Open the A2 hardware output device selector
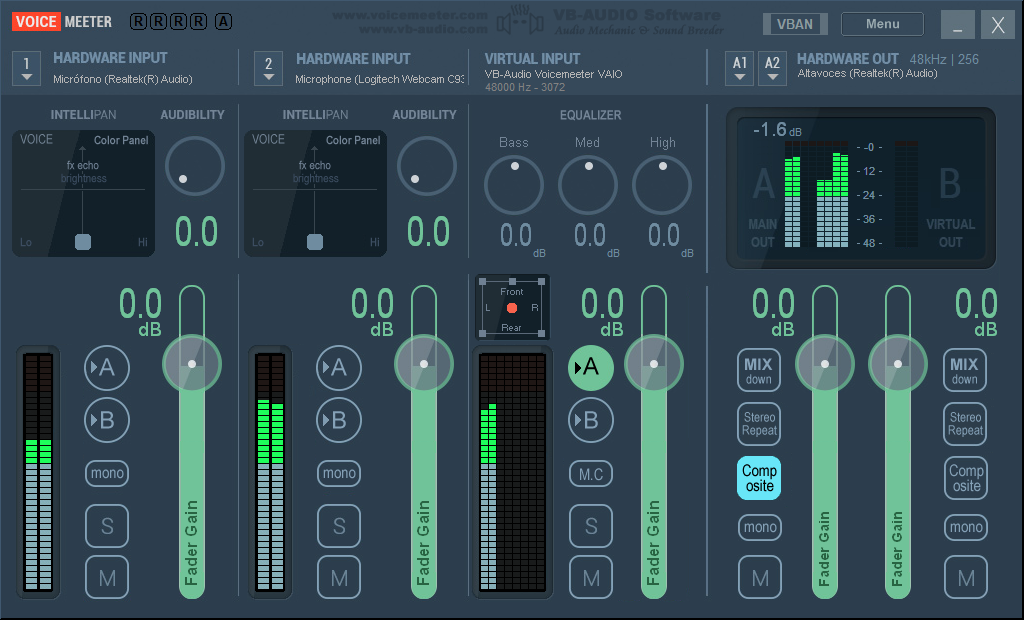 772,69
